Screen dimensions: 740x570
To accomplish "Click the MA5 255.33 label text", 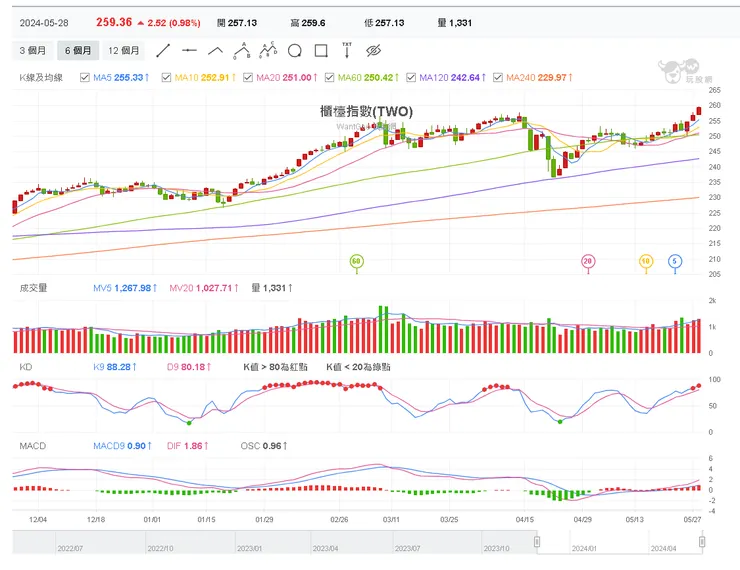I will [x=121, y=77].
